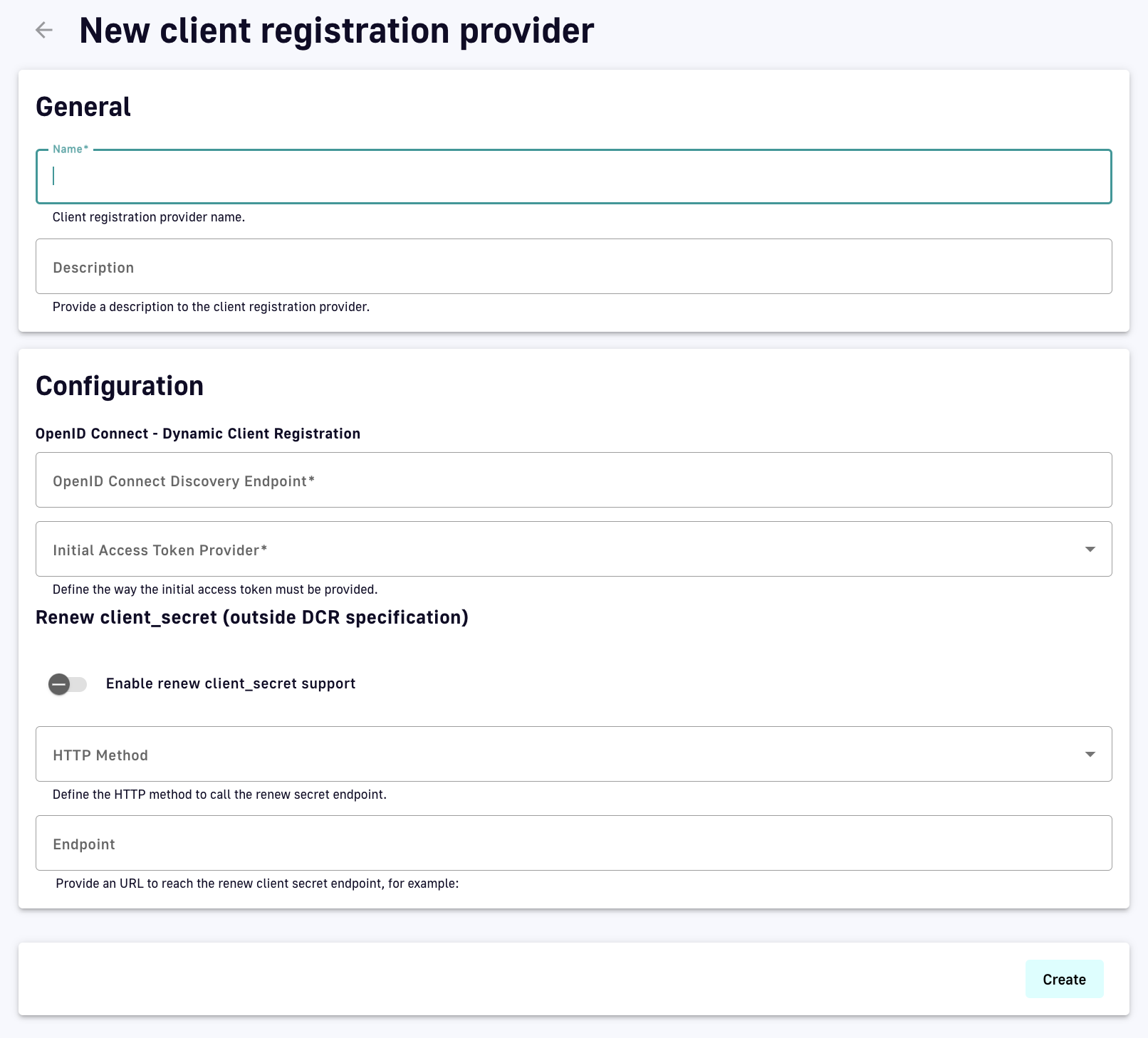Screen dimensions: 1148x1038
Task: Click the OpenID Connect Discovery Endpoint field
Action: pos(573,480)
